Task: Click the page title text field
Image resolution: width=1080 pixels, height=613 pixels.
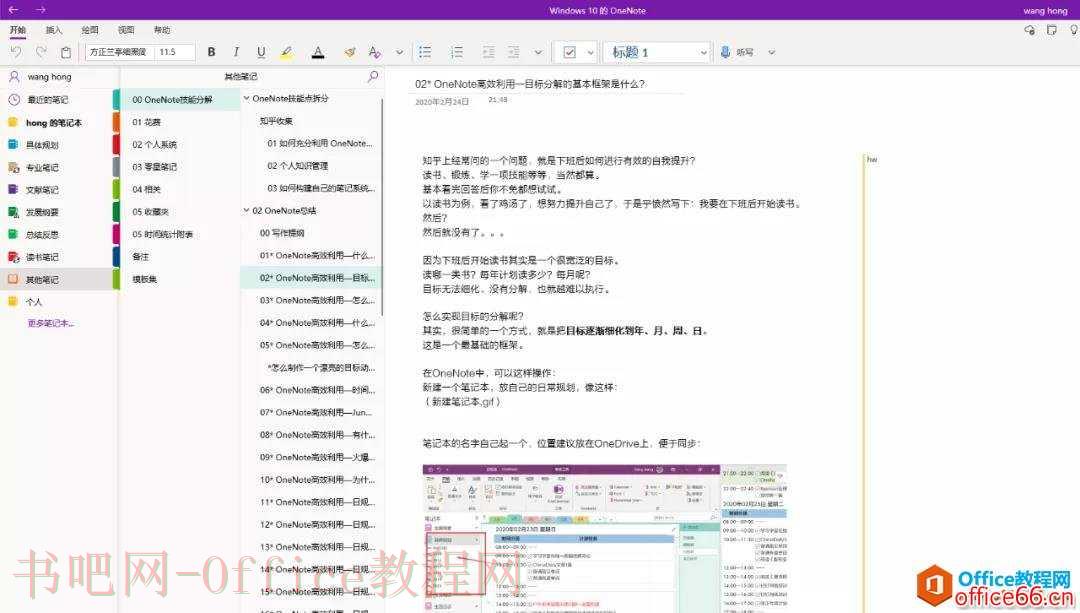Action: coord(530,84)
